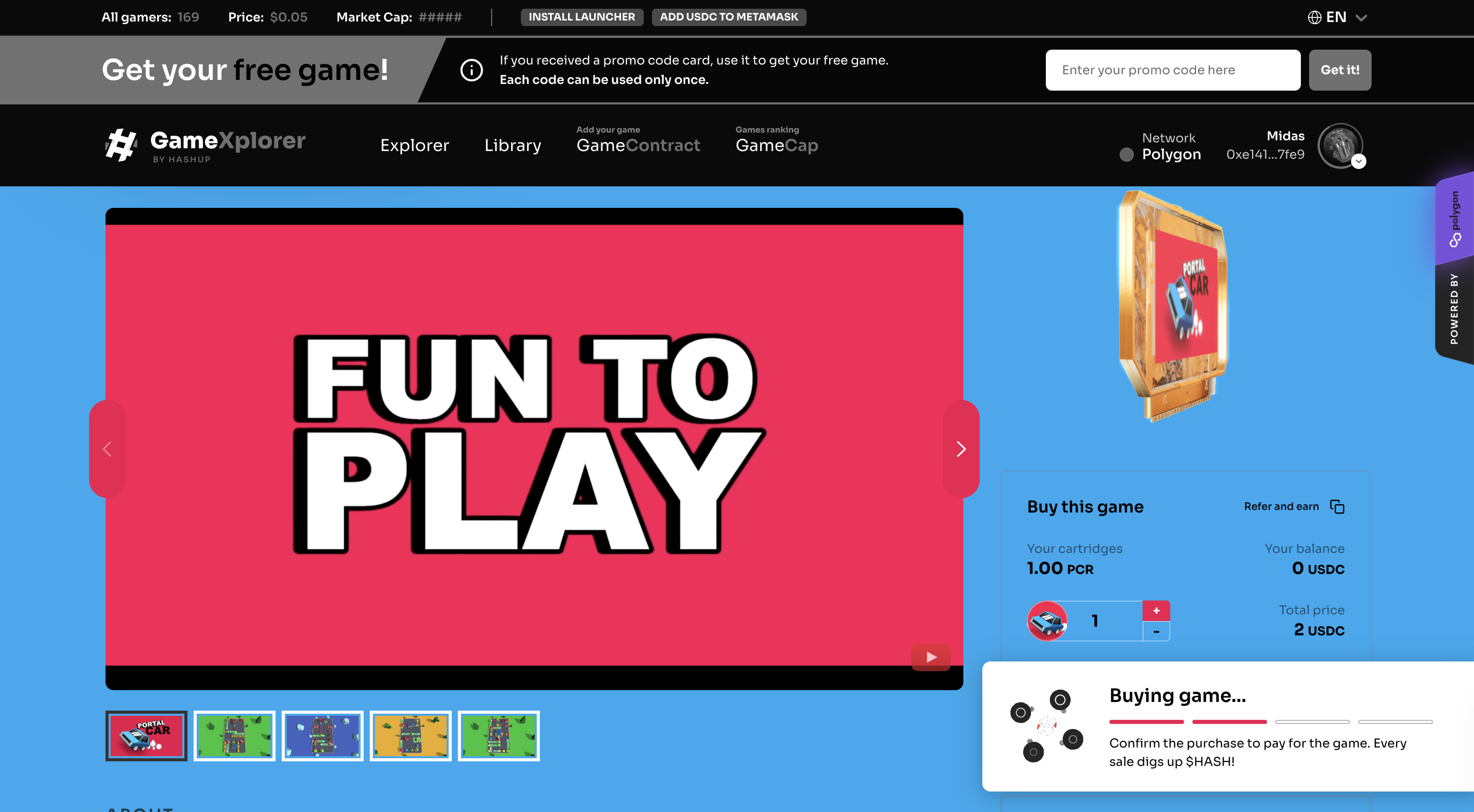The height and width of the screenshot is (812, 1474).
Task: Click the promo code input field
Action: pyautogui.click(x=1172, y=70)
